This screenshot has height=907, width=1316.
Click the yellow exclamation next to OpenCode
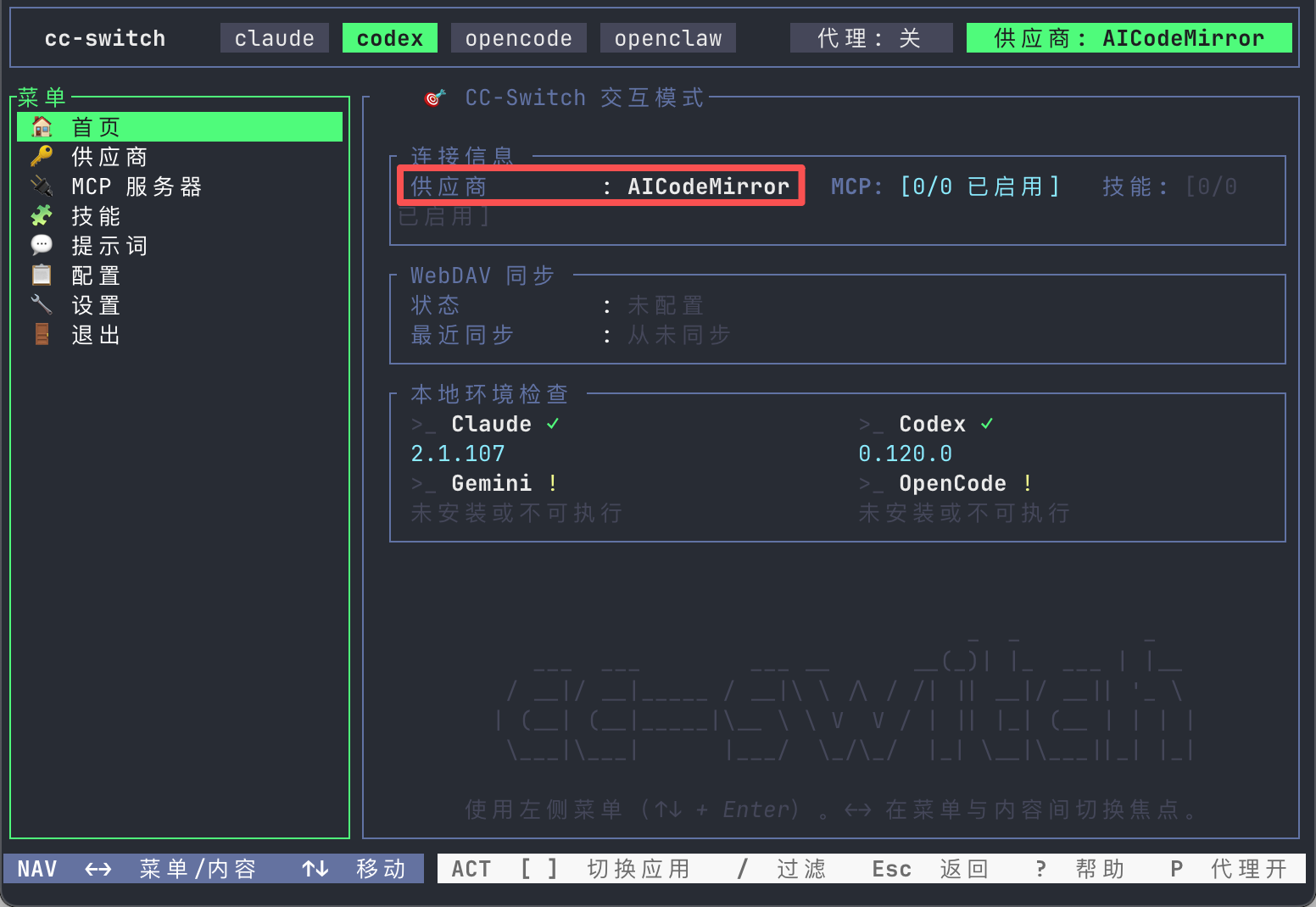(1028, 483)
